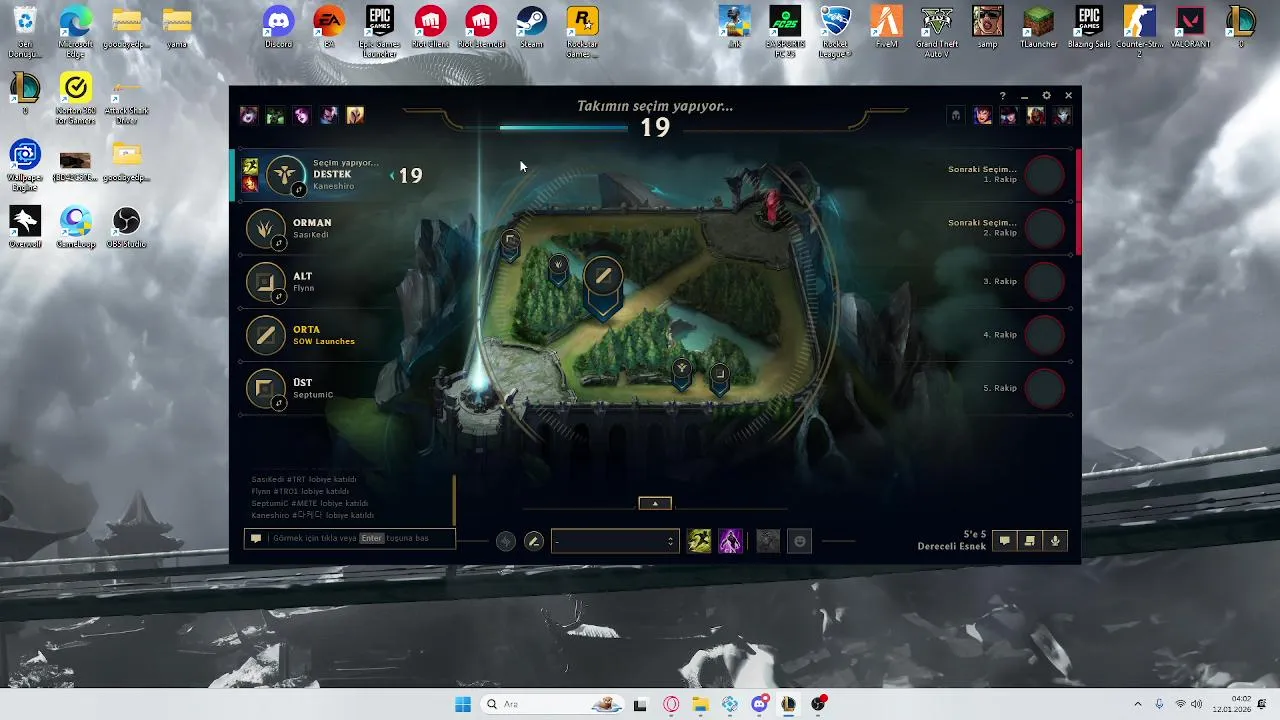Open the emote selector button
Viewport: 1280px width, 720px height.
(x=799, y=541)
